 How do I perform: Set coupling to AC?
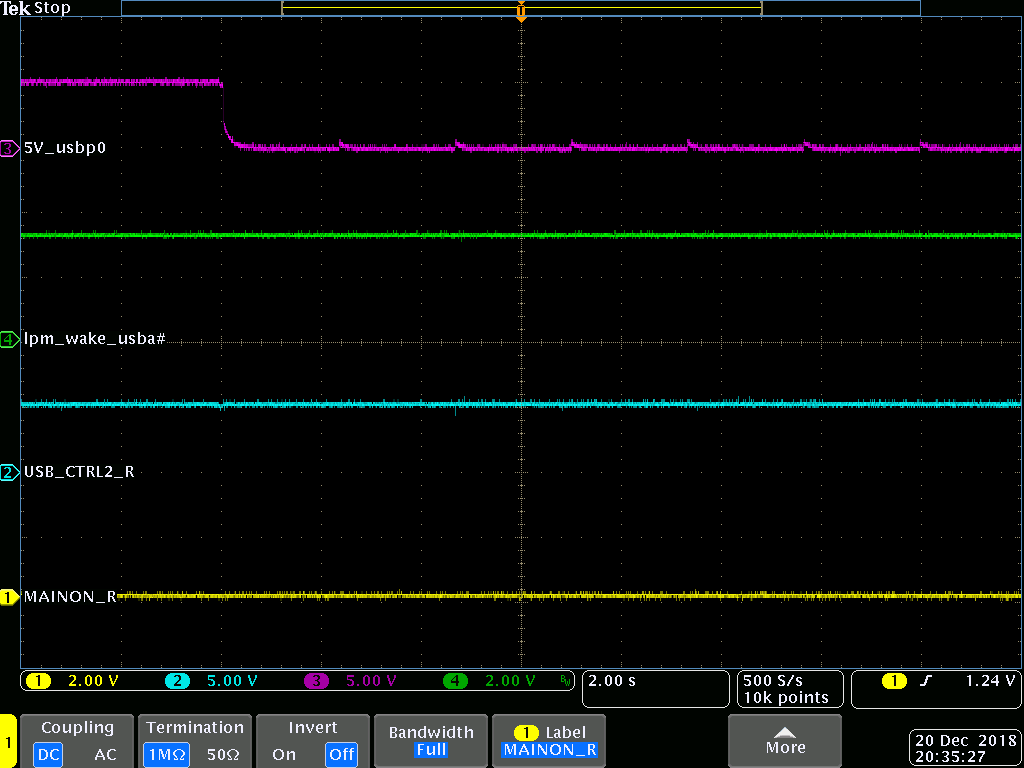[105, 755]
